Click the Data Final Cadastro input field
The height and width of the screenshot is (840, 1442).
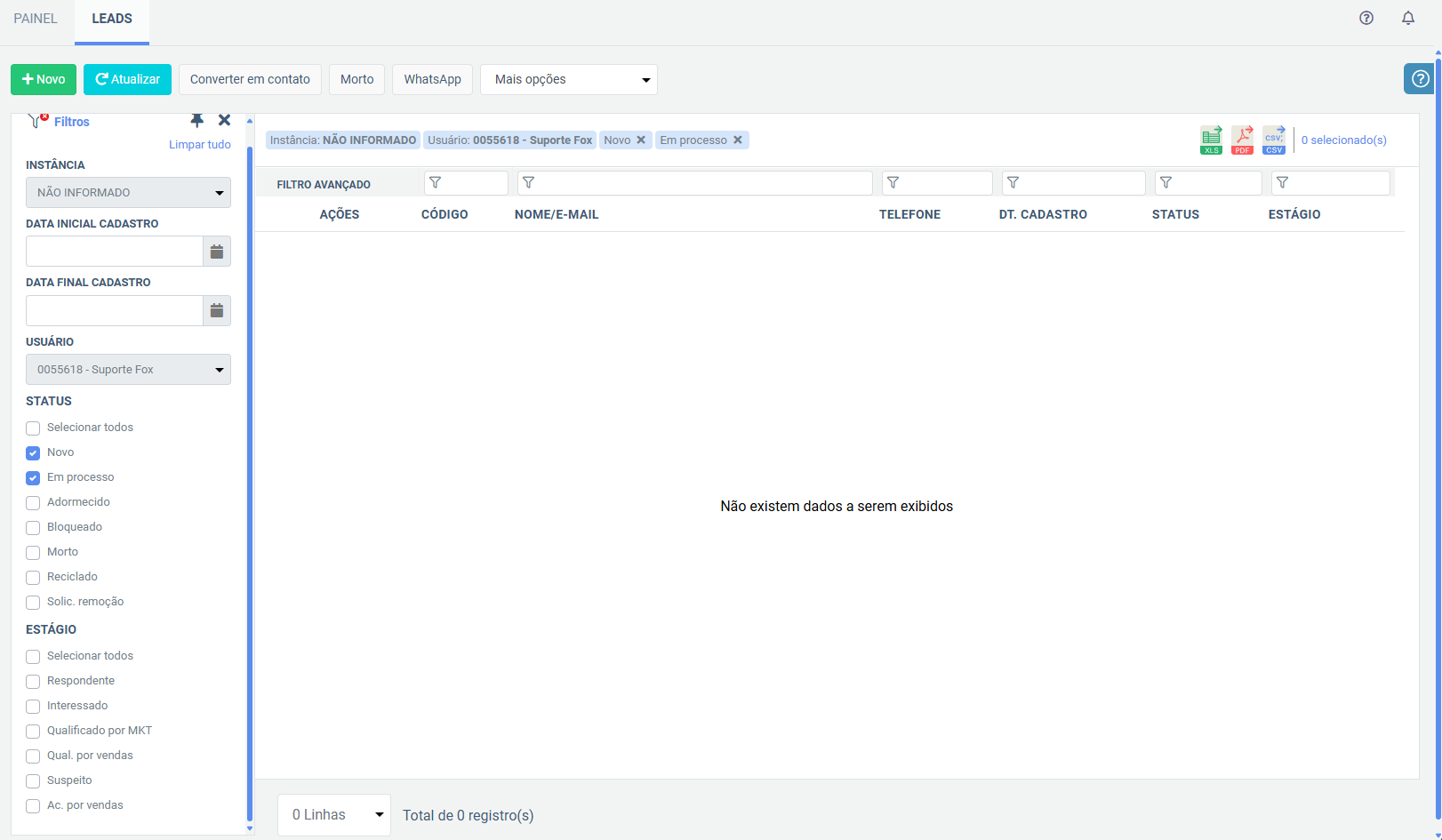point(115,310)
